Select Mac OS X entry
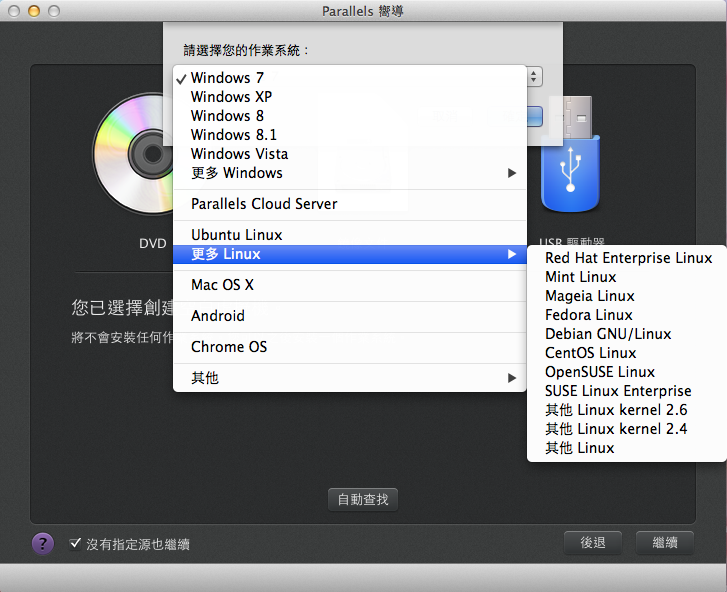This screenshot has width=727, height=592. tap(350, 285)
